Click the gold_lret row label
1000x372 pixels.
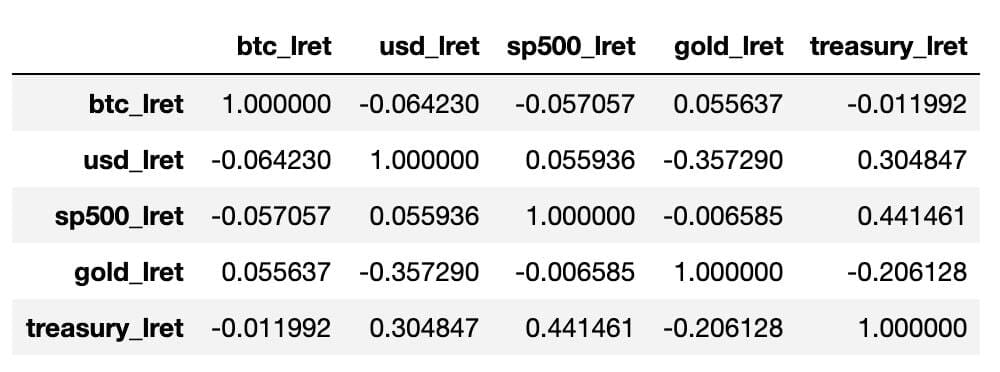pyautogui.click(x=129, y=272)
